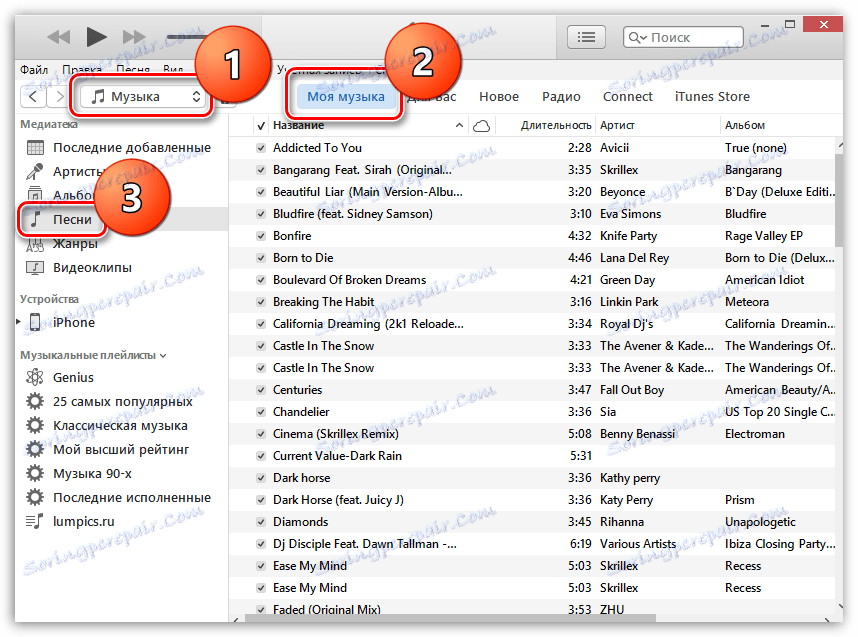Screen dimensions: 858x637
Task: Click the Последние исполненные gear icon
Action: [x=35, y=497]
